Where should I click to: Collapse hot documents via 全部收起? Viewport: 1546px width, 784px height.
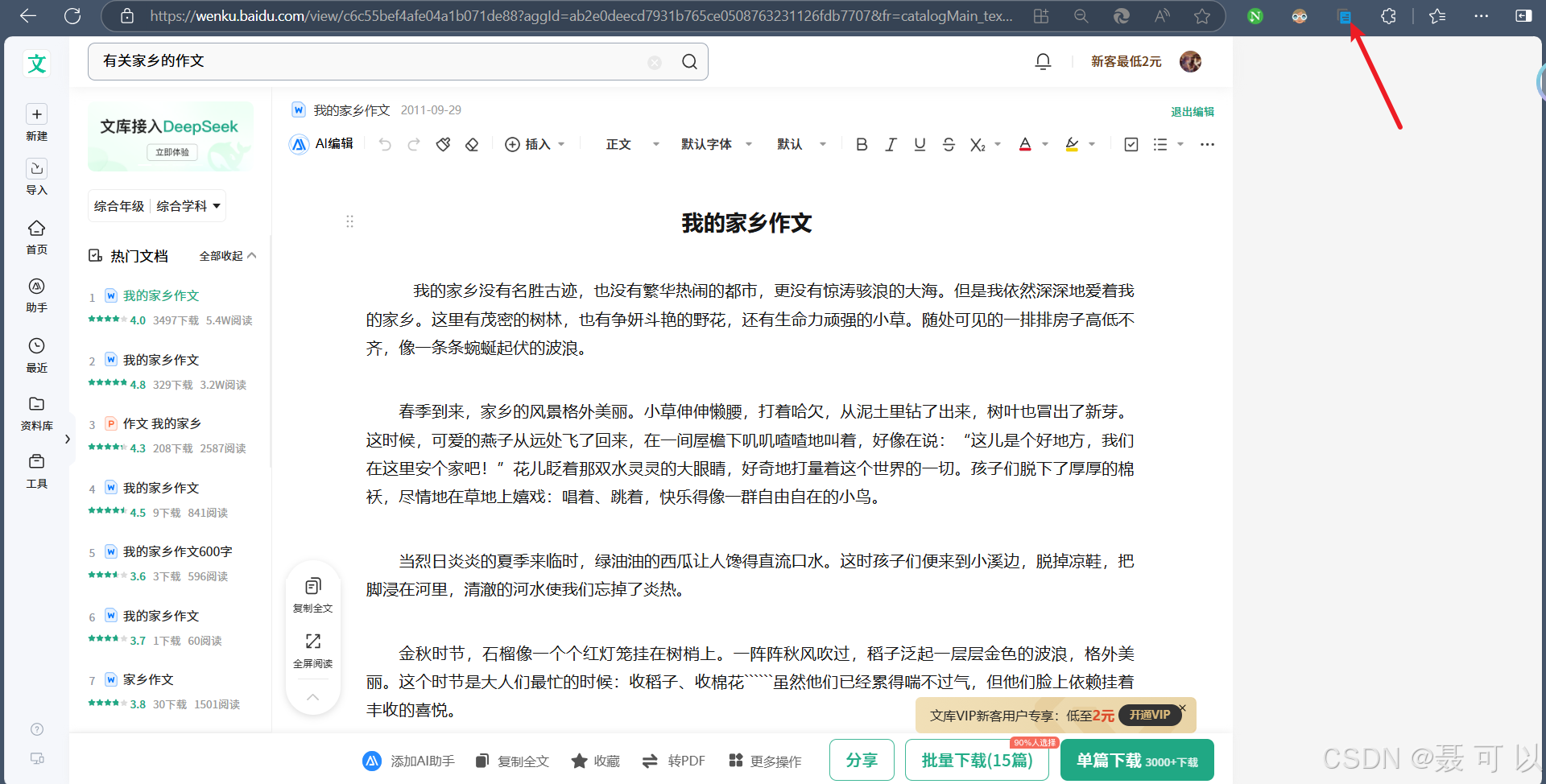click(x=228, y=256)
